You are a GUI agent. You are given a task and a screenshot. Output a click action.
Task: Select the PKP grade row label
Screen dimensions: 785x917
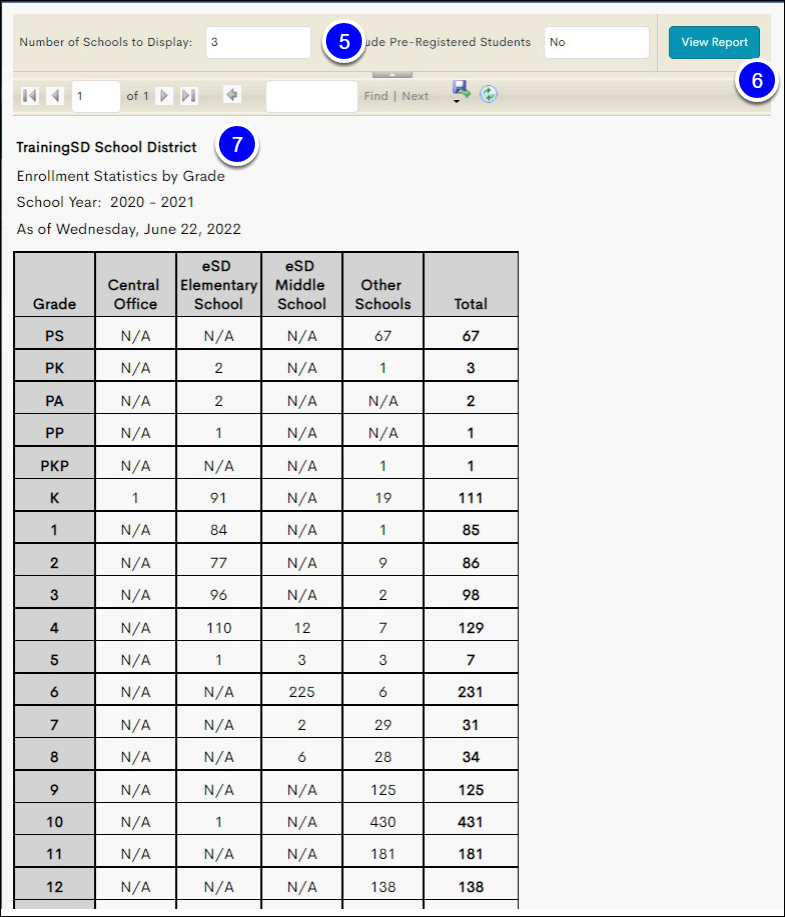pos(54,466)
